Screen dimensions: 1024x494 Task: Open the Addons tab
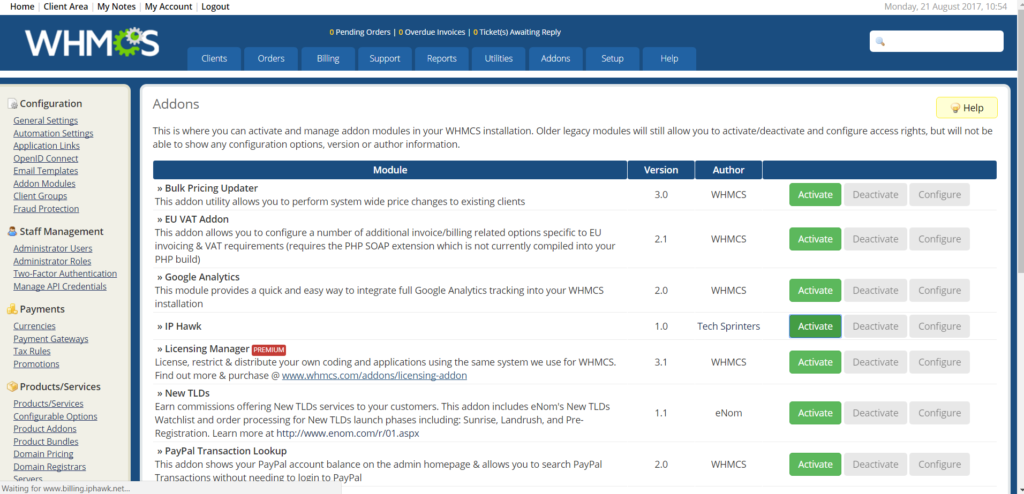[555, 59]
